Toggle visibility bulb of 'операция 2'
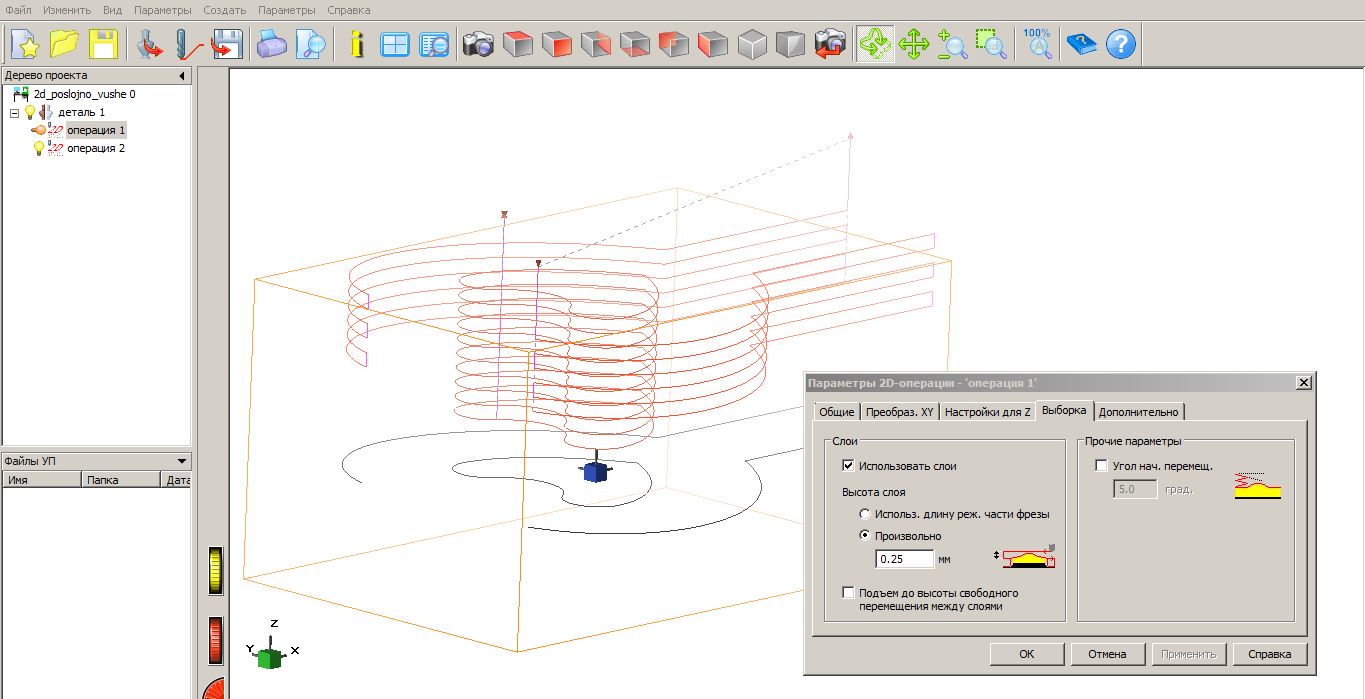 click(x=39, y=148)
